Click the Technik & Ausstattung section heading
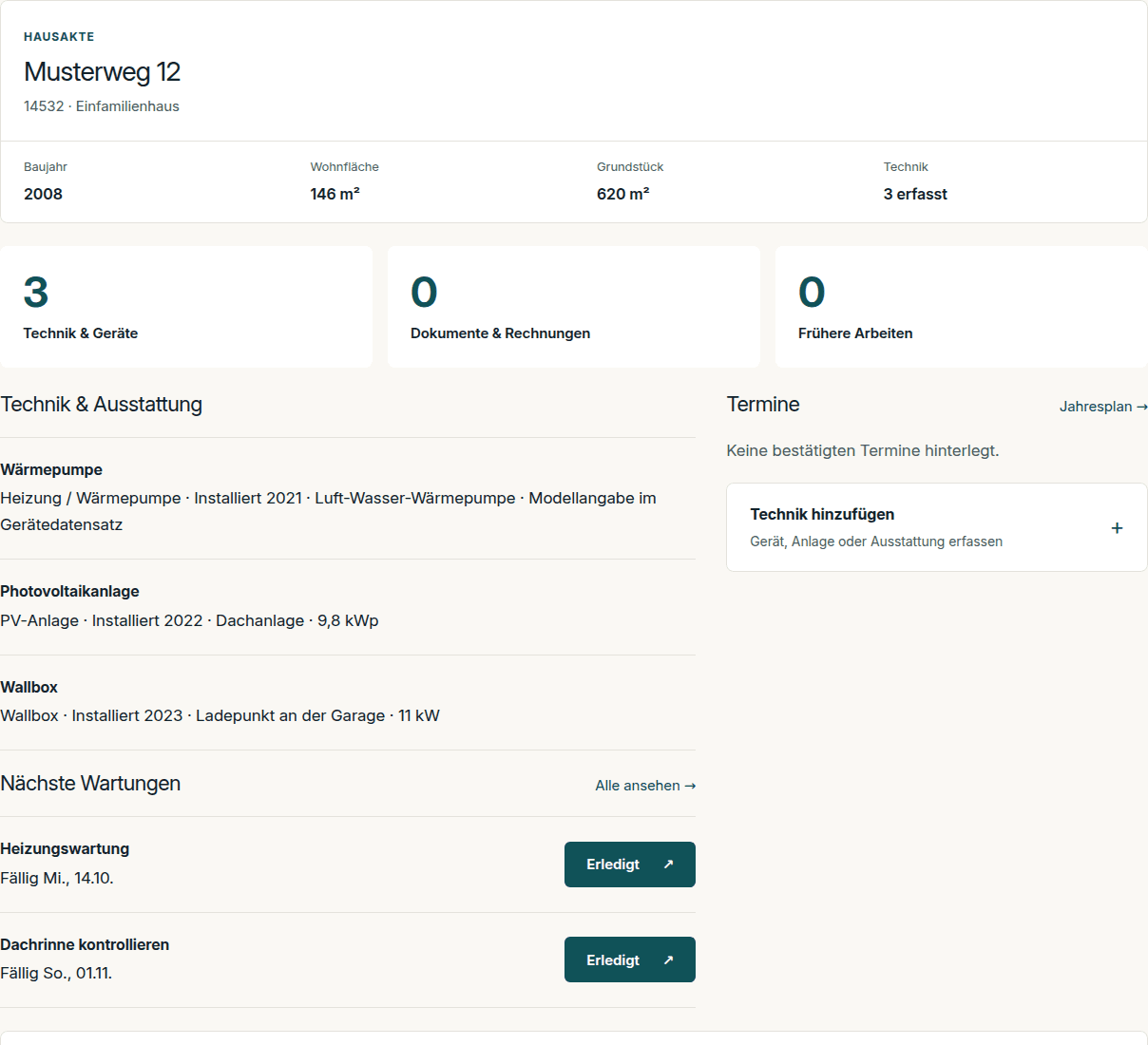Viewport: 1148px width, 1045px height. tap(102, 404)
